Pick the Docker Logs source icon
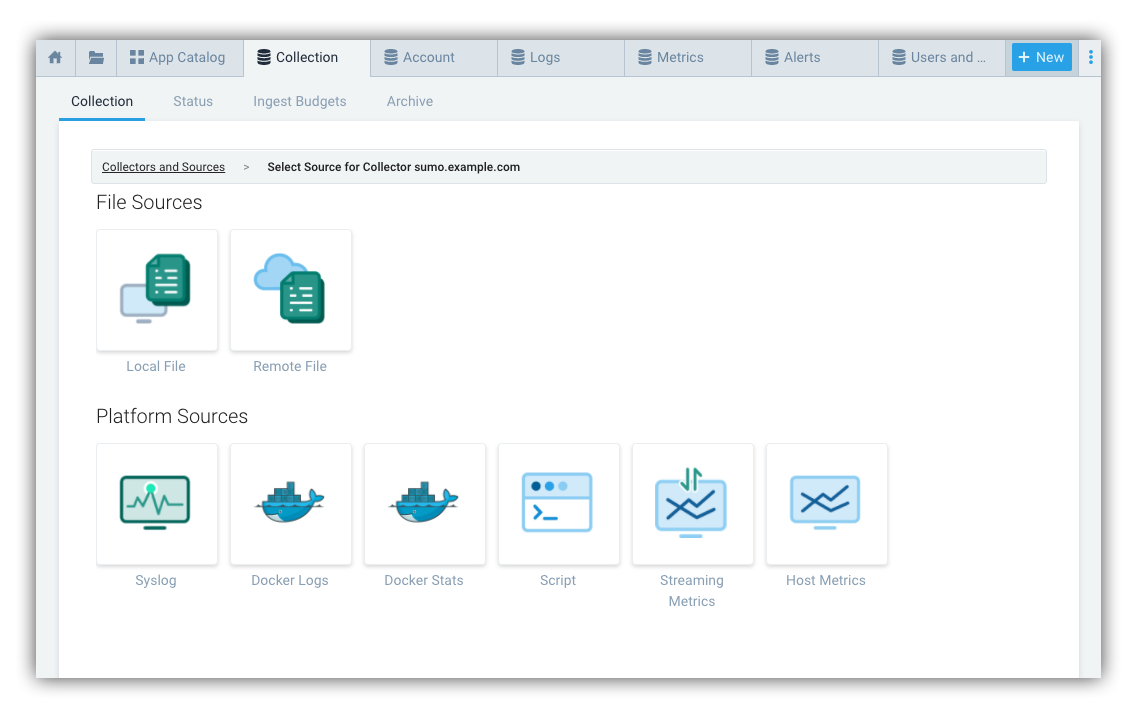This screenshot has width=1142, height=710. [x=291, y=504]
